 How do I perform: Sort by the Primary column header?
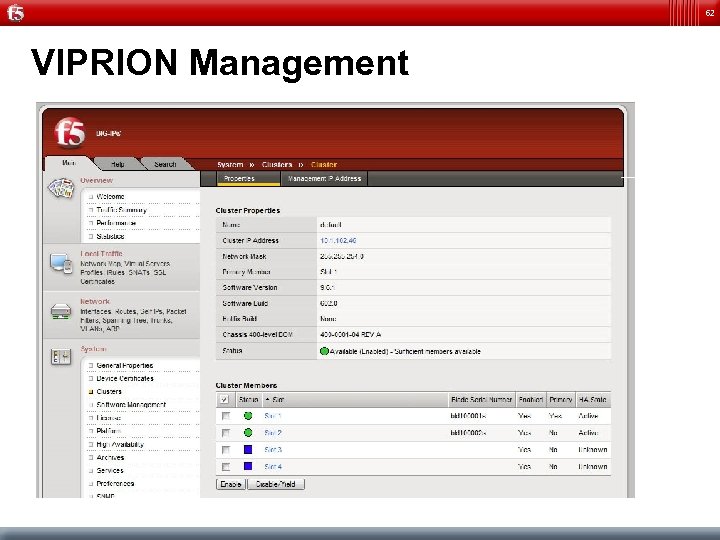tap(561, 399)
